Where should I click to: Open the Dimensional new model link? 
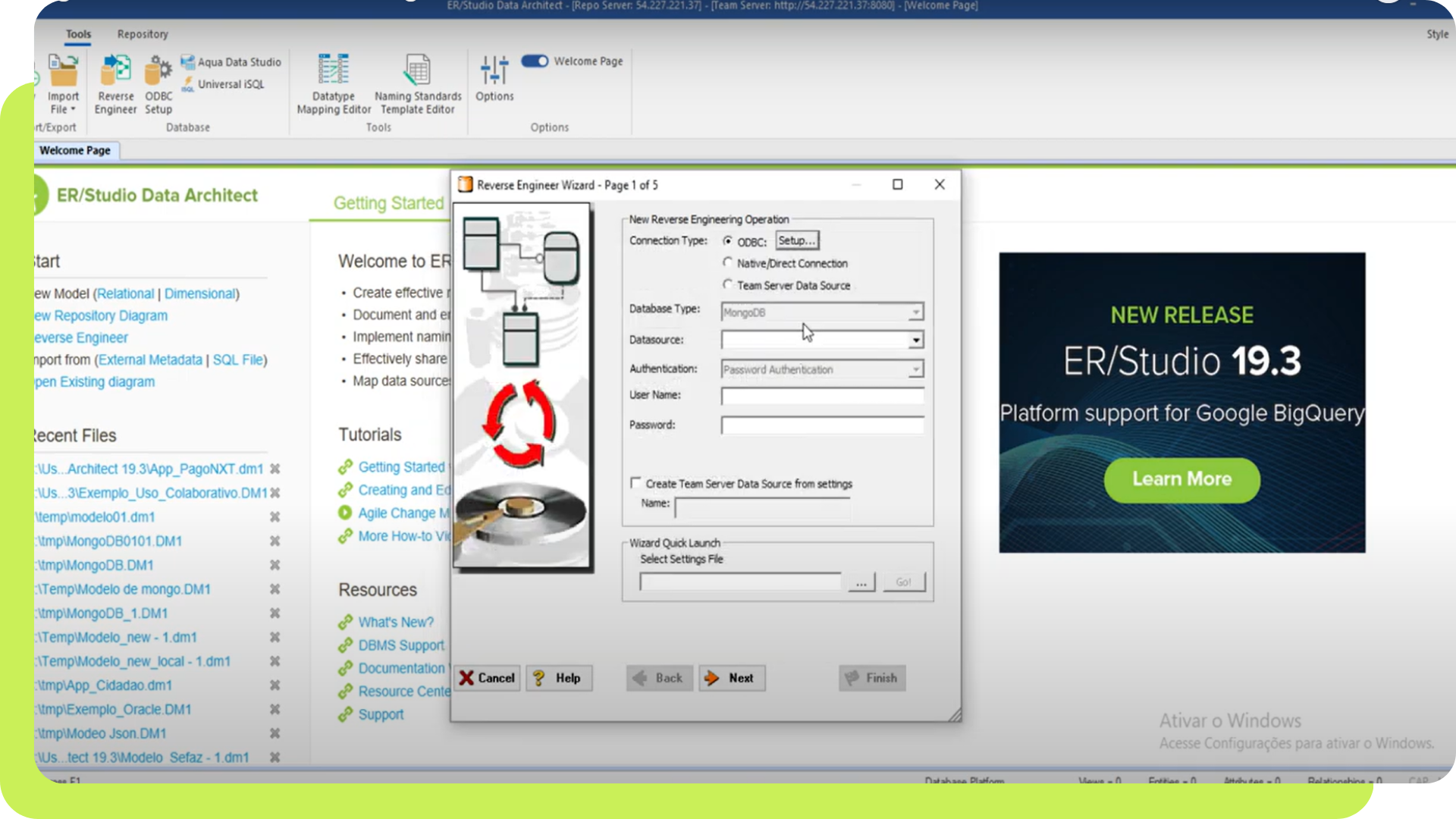[199, 293]
